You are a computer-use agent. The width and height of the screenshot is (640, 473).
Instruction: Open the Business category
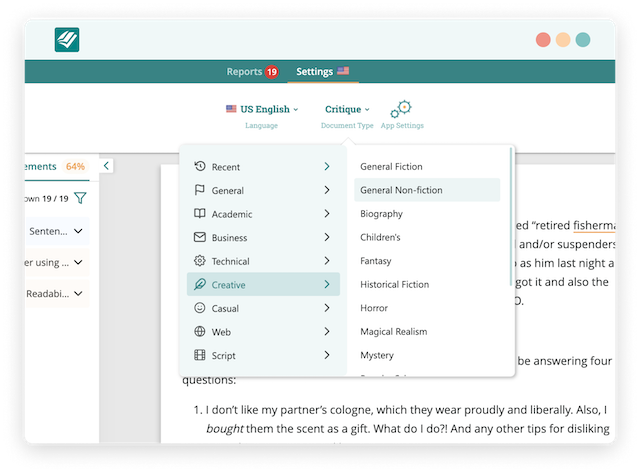click(263, 238)
